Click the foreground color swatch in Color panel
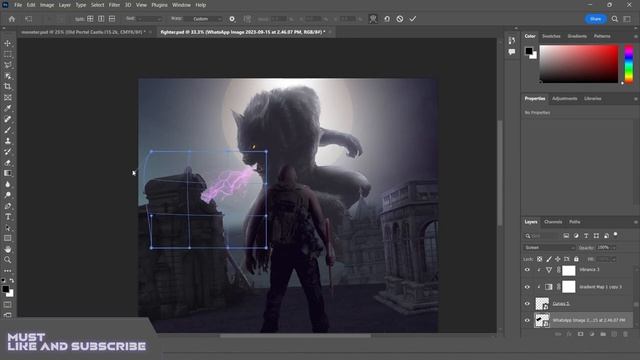The width and height of the screenshot is (640, 360). tap(529, 51)
